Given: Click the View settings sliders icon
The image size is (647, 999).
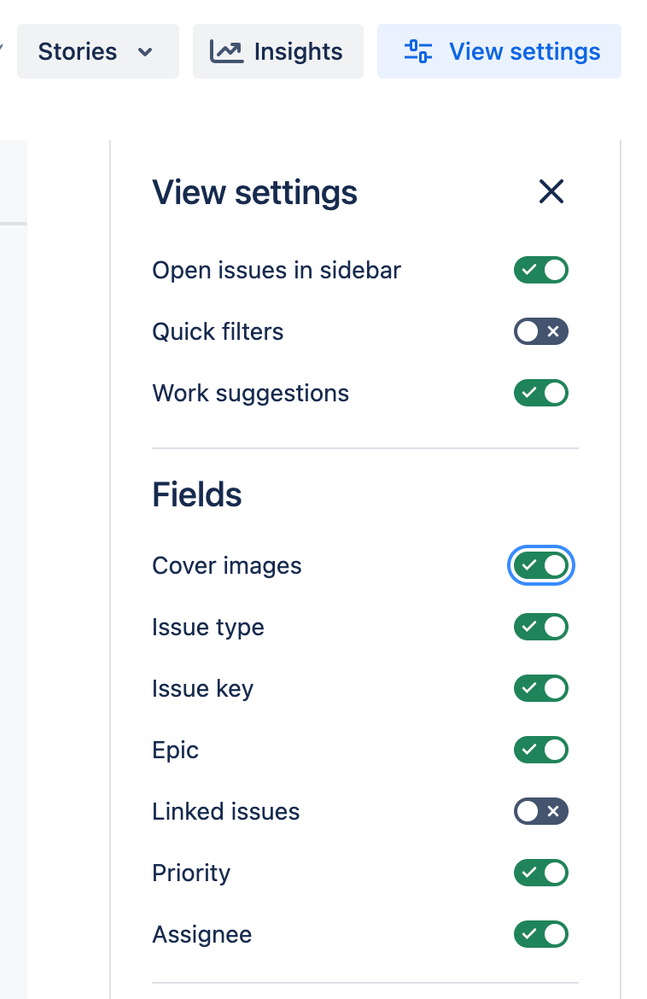Looking at the screenshot, I should [418, 52].
